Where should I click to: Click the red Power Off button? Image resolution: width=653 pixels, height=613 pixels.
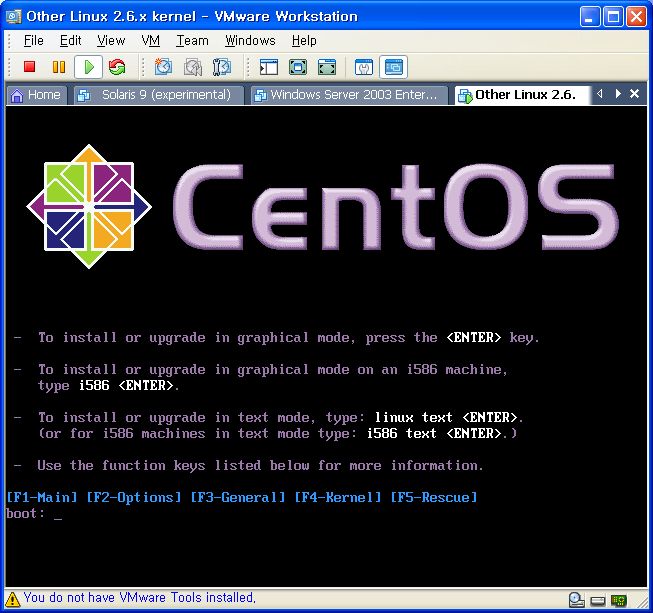[29, 67]
